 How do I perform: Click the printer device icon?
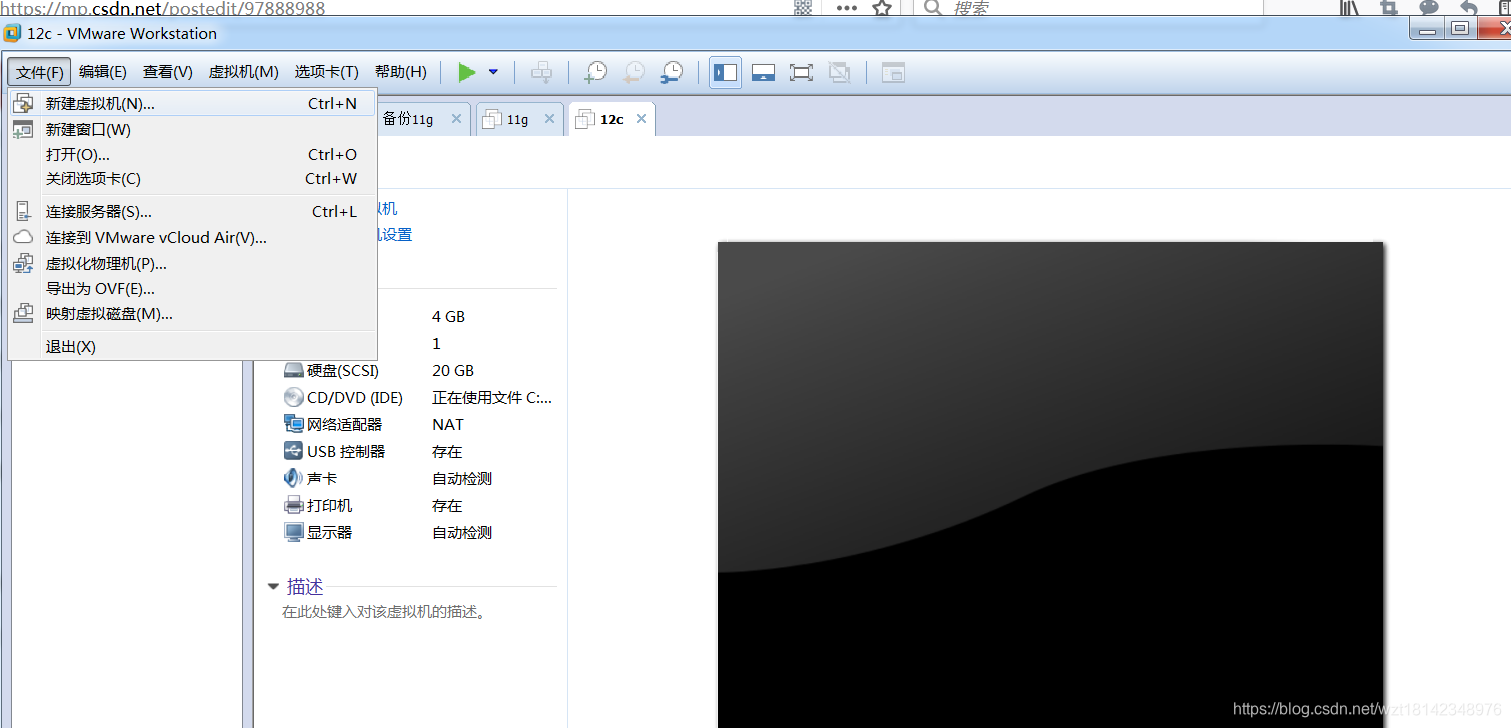(293, 505)
